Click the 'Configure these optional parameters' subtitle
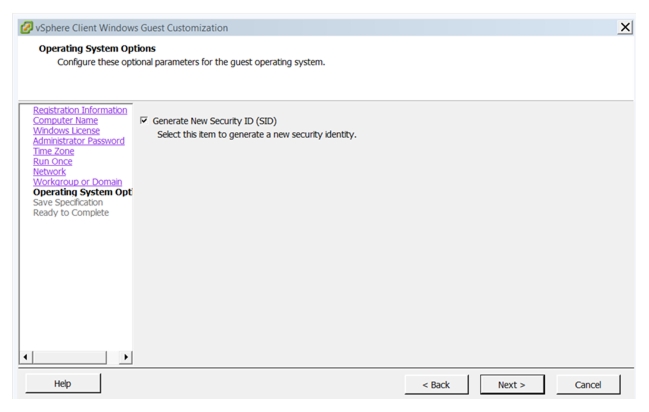 191,62
